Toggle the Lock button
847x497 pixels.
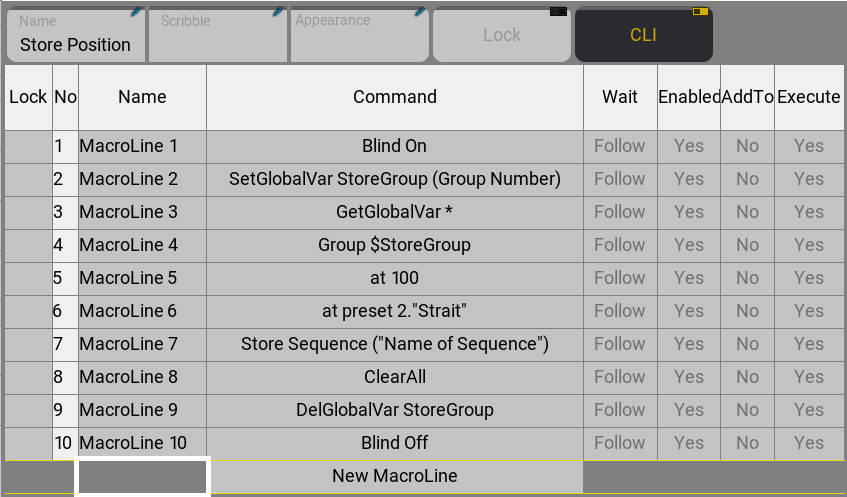pos(501,35)
